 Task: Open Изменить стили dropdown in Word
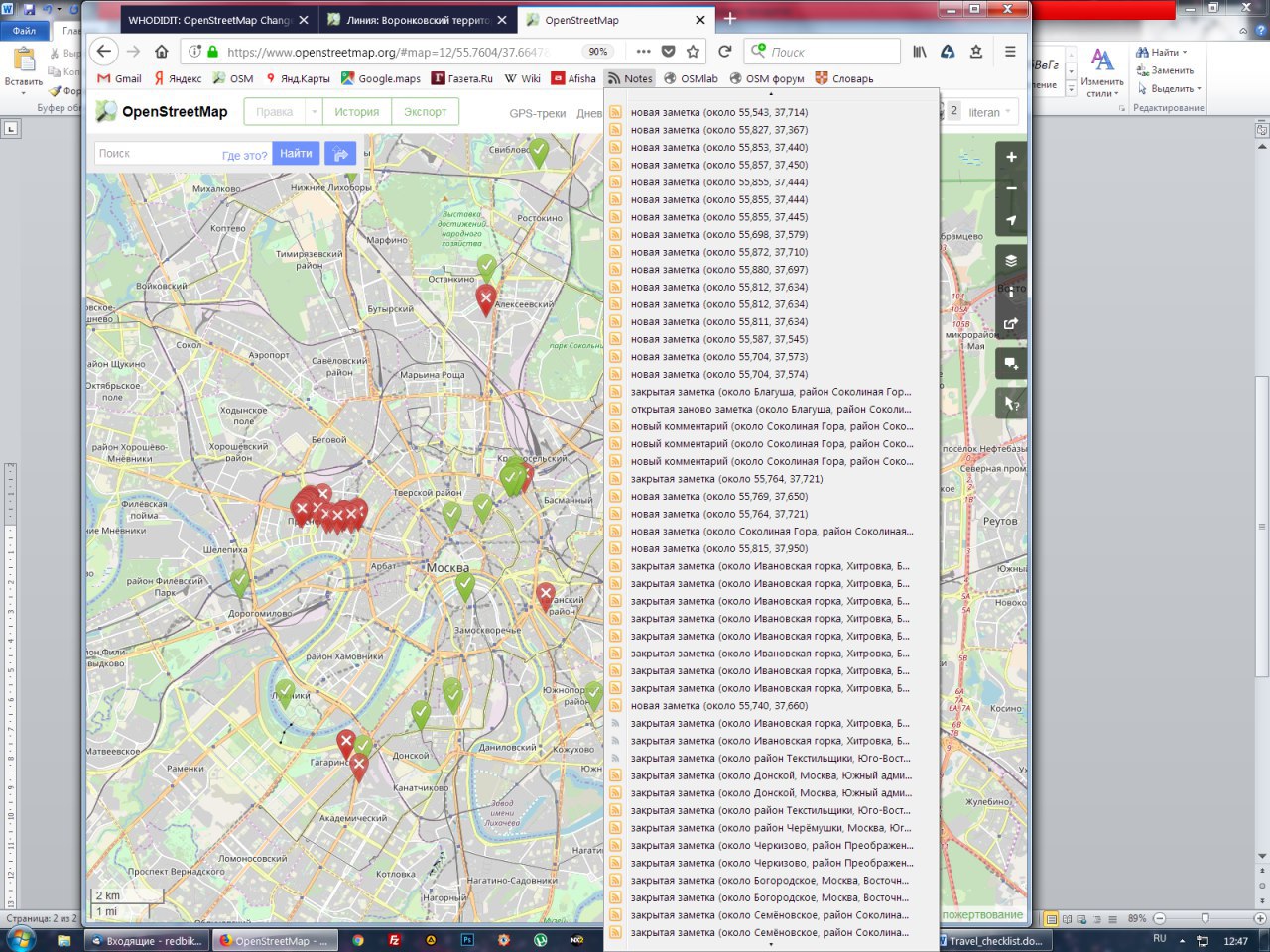pos(1102,71)
